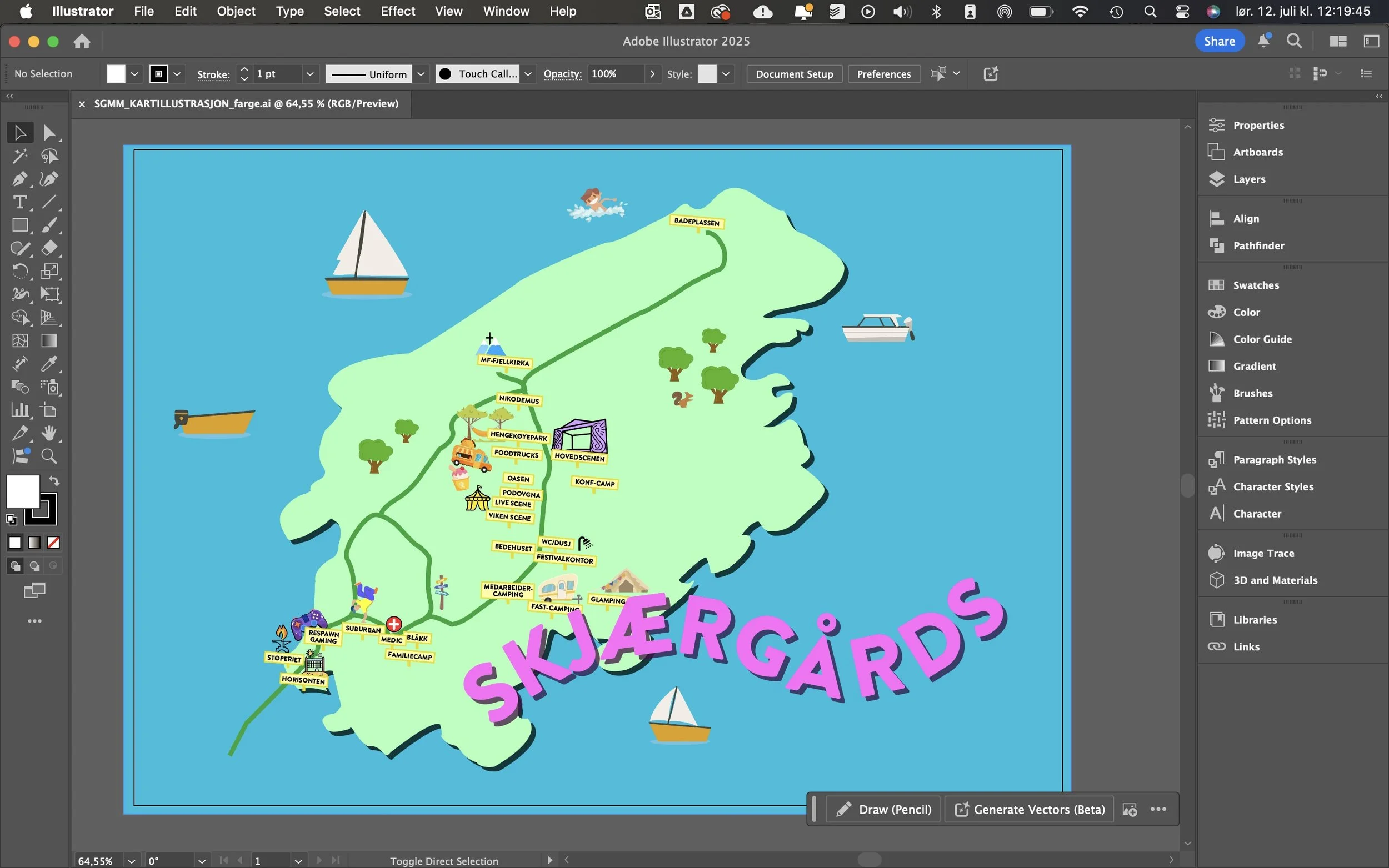Swap fill and stroke colors
Viewport: 1389px width, 868px height.
(54, 481)
